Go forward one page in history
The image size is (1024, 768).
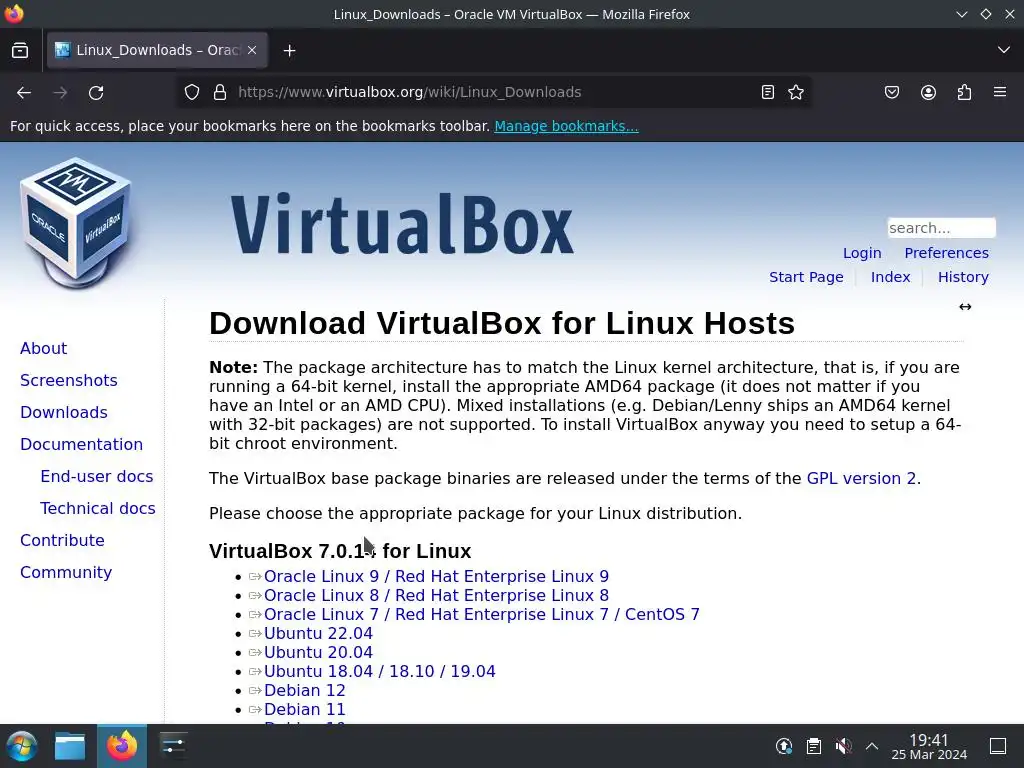click(60, 92)
